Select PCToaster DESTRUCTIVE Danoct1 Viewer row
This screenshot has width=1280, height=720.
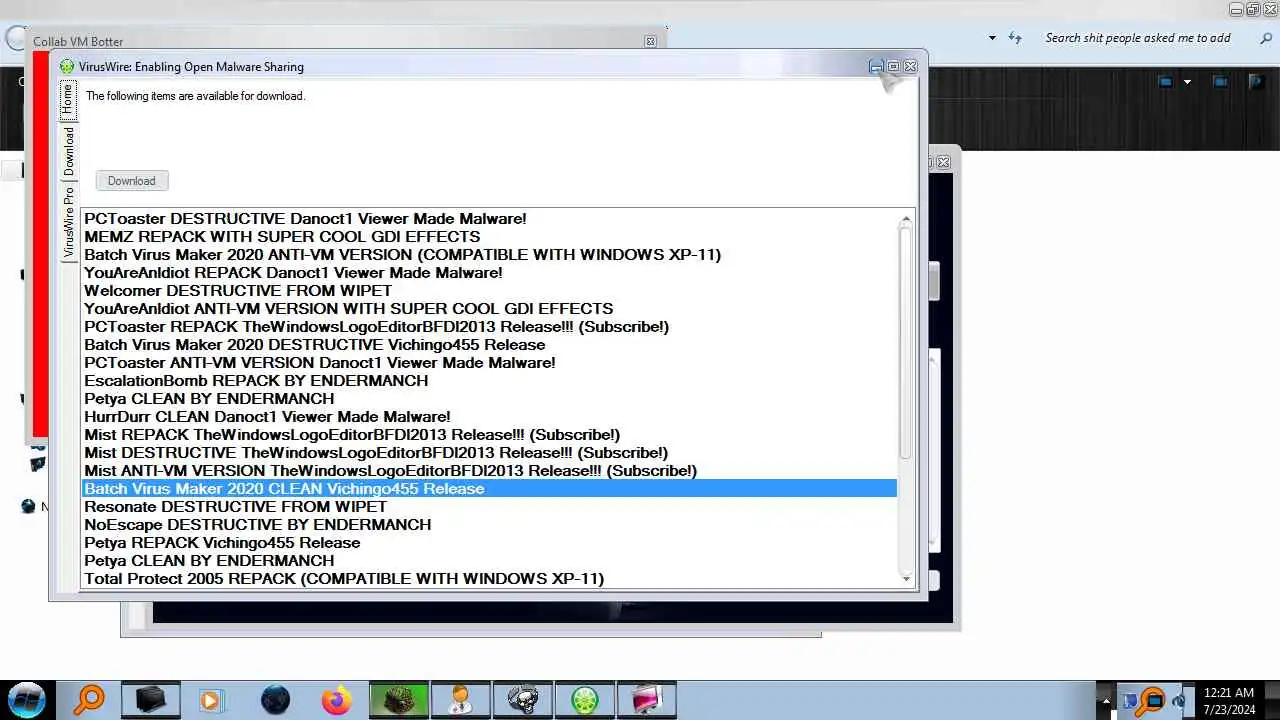pyautogui.click(x=490, y=219)
